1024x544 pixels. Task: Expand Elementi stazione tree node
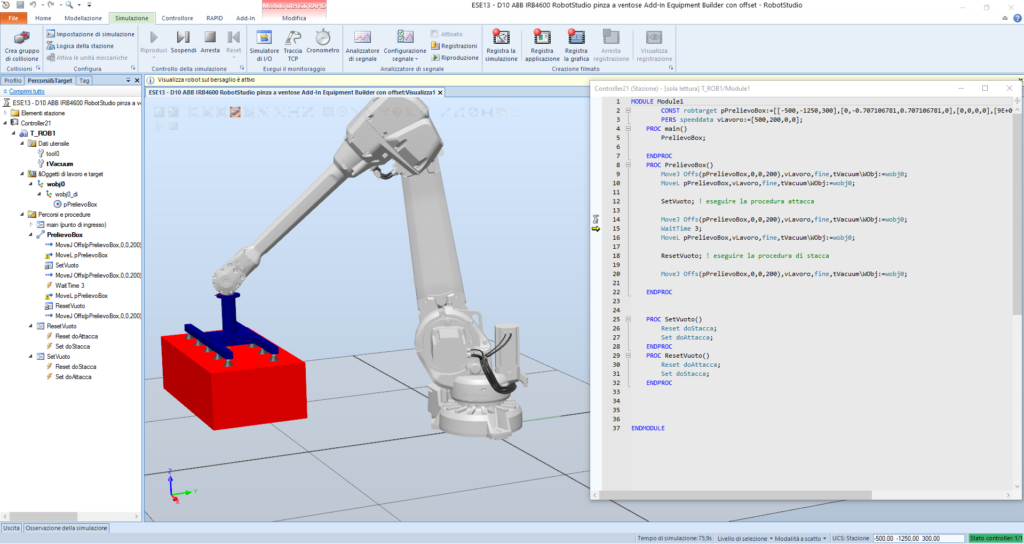click(6, 113)
